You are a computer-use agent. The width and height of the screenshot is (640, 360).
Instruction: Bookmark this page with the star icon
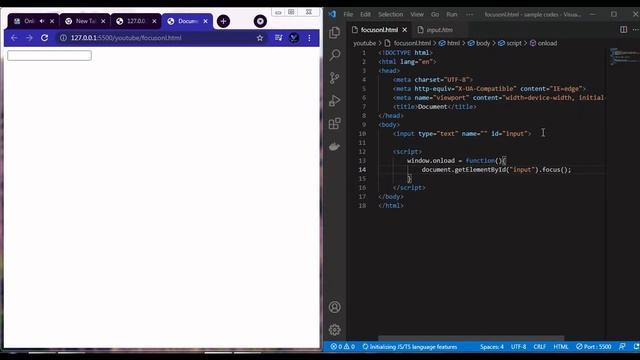(260, 38)
